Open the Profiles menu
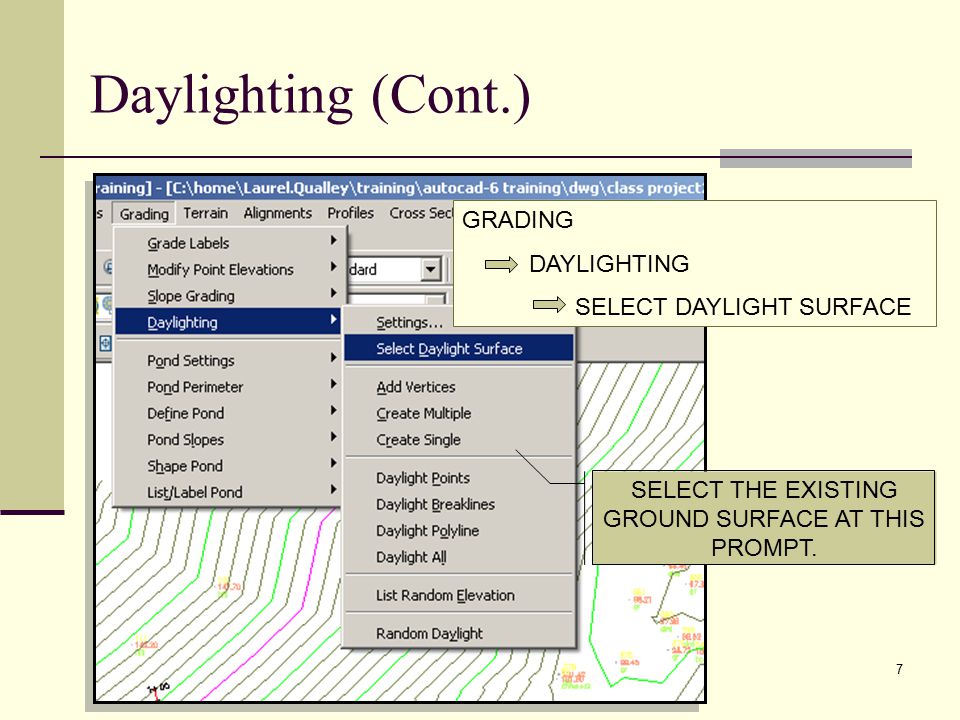 pyautogui.click(x=350, y=213)
